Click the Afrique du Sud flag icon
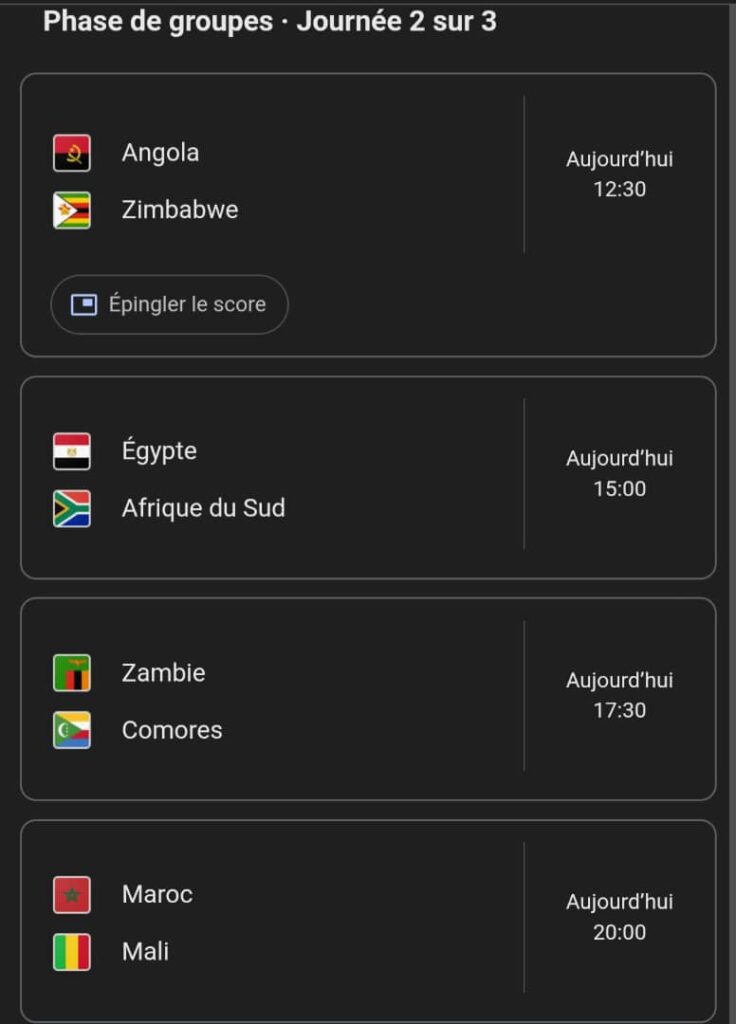Image resolution: width=736 pixels, height=1024 pixels. pyautogui.click(x=72, y=508)
